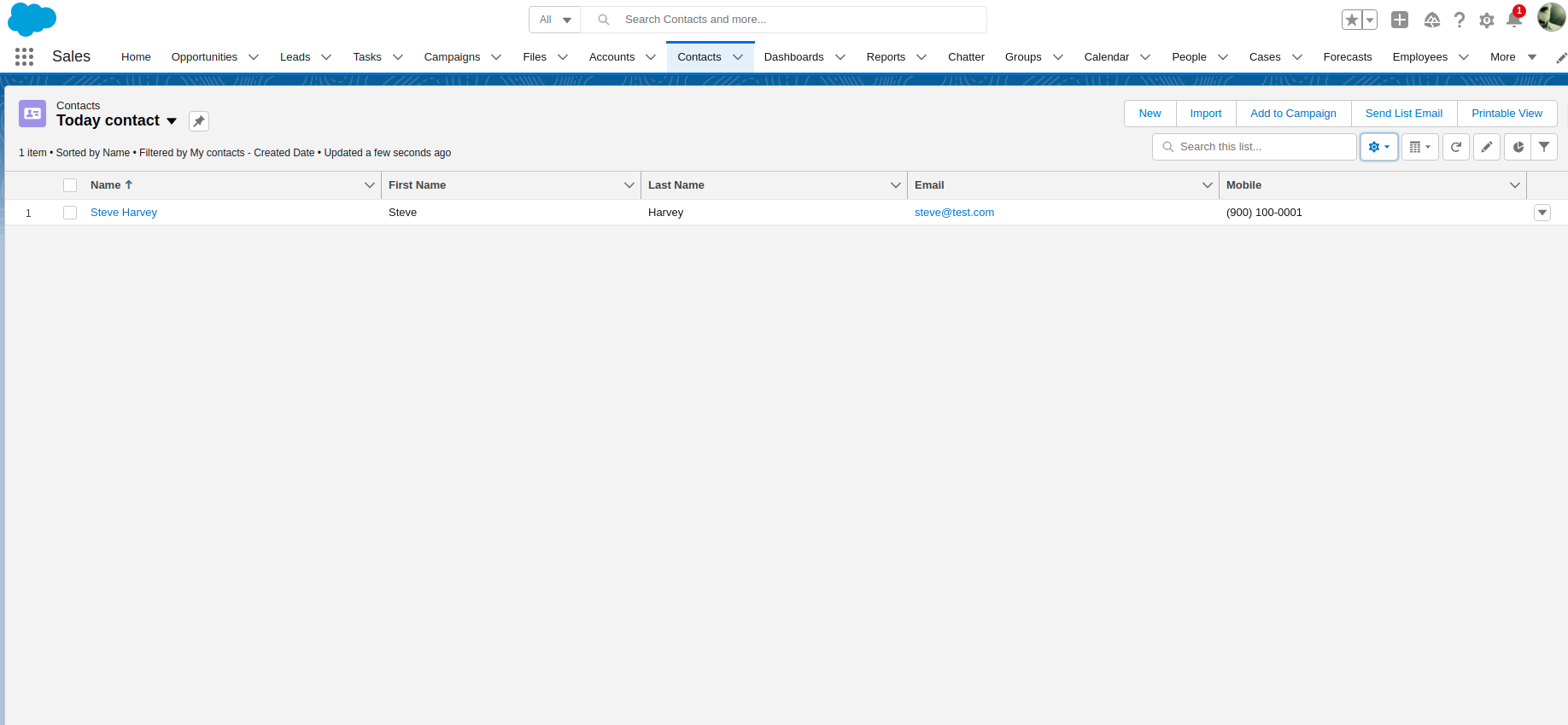
Task: Pin the Today contact list view
Action: 199,121
